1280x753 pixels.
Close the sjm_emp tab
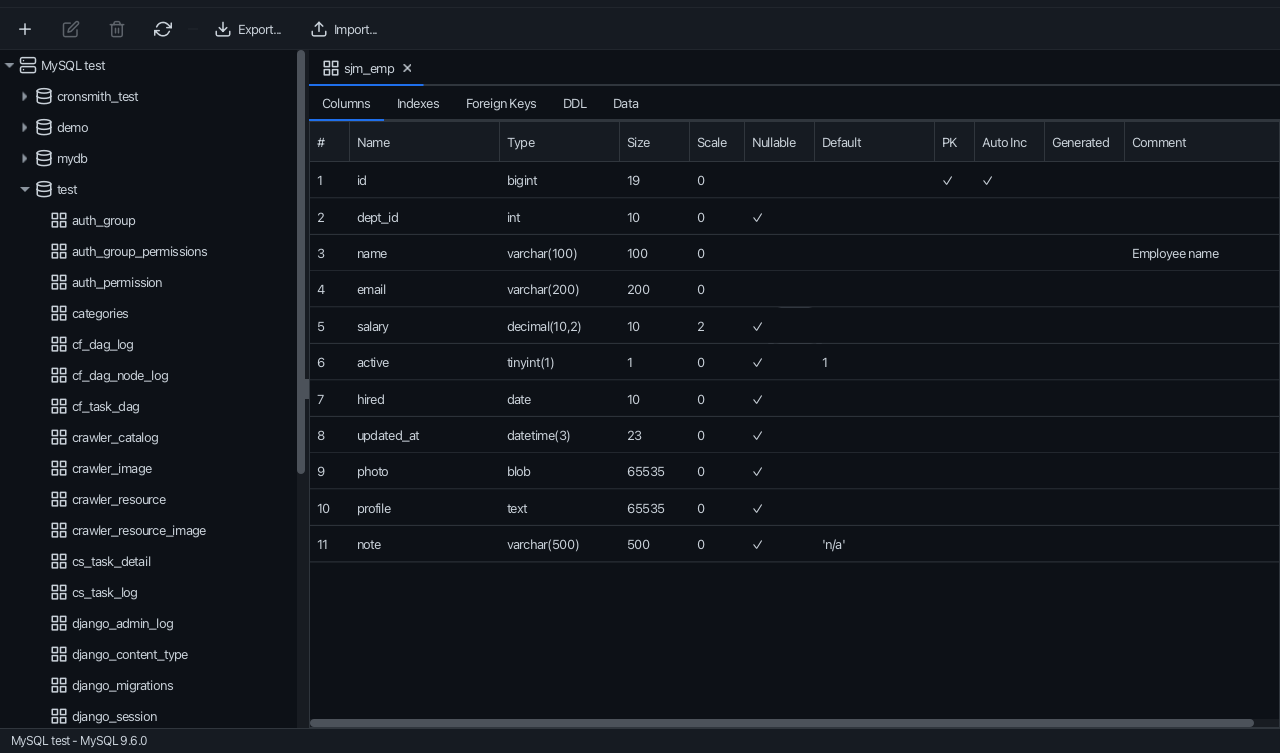point(407,69)
